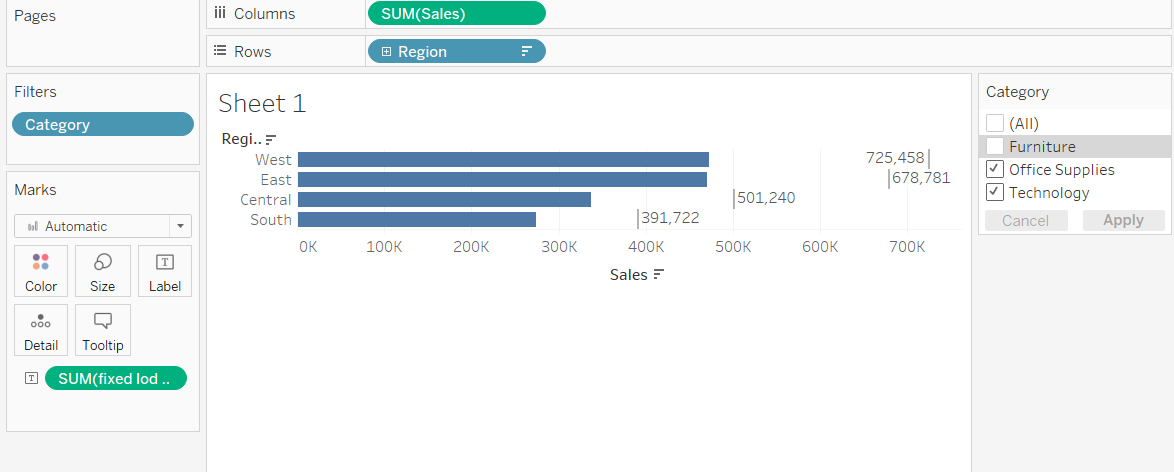Click the SUM(fixed lod) label pill

115,379
